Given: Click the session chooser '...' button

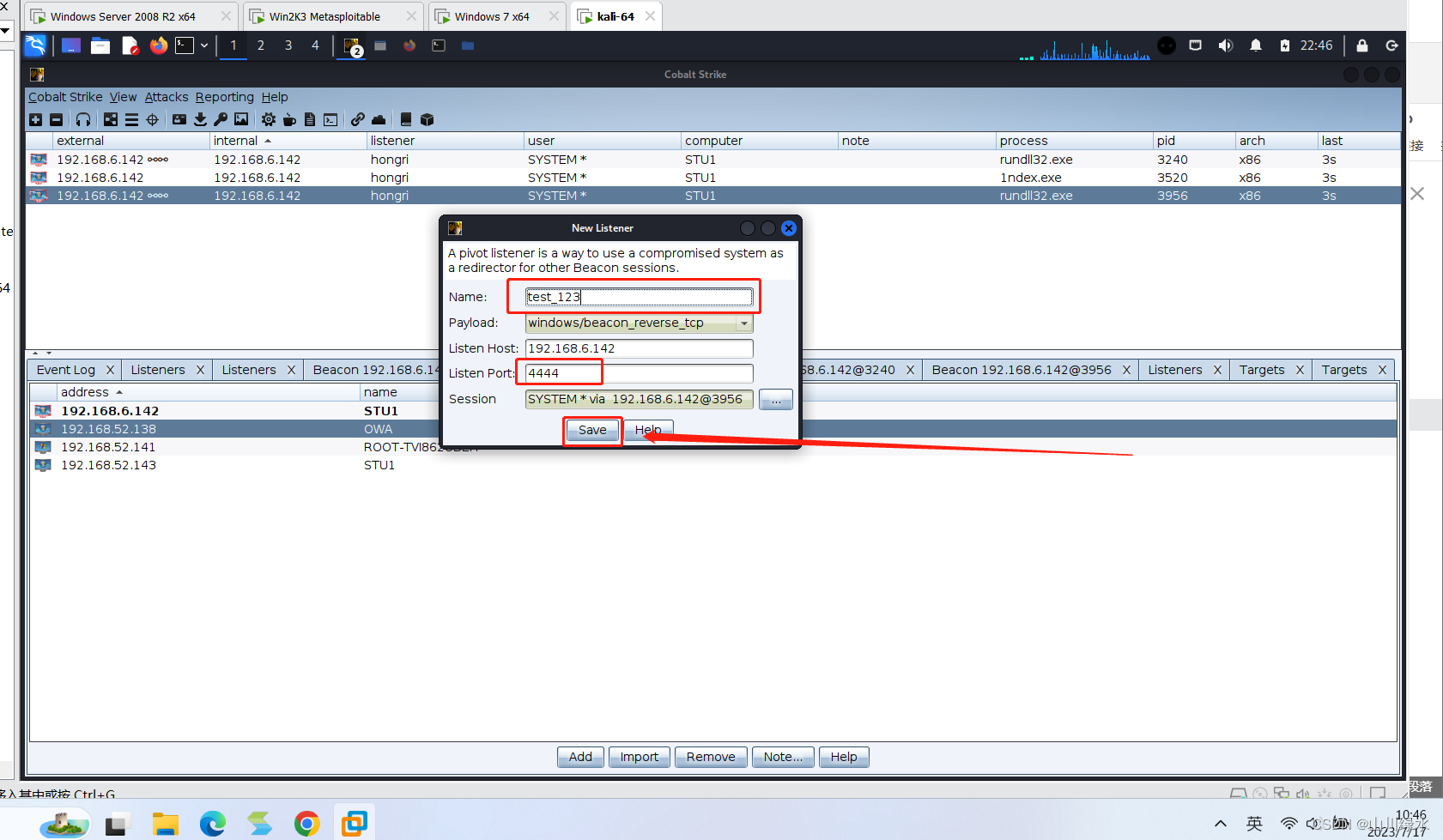Looking at the screenshot, I should pyautogui.click(x=776, y=400).
